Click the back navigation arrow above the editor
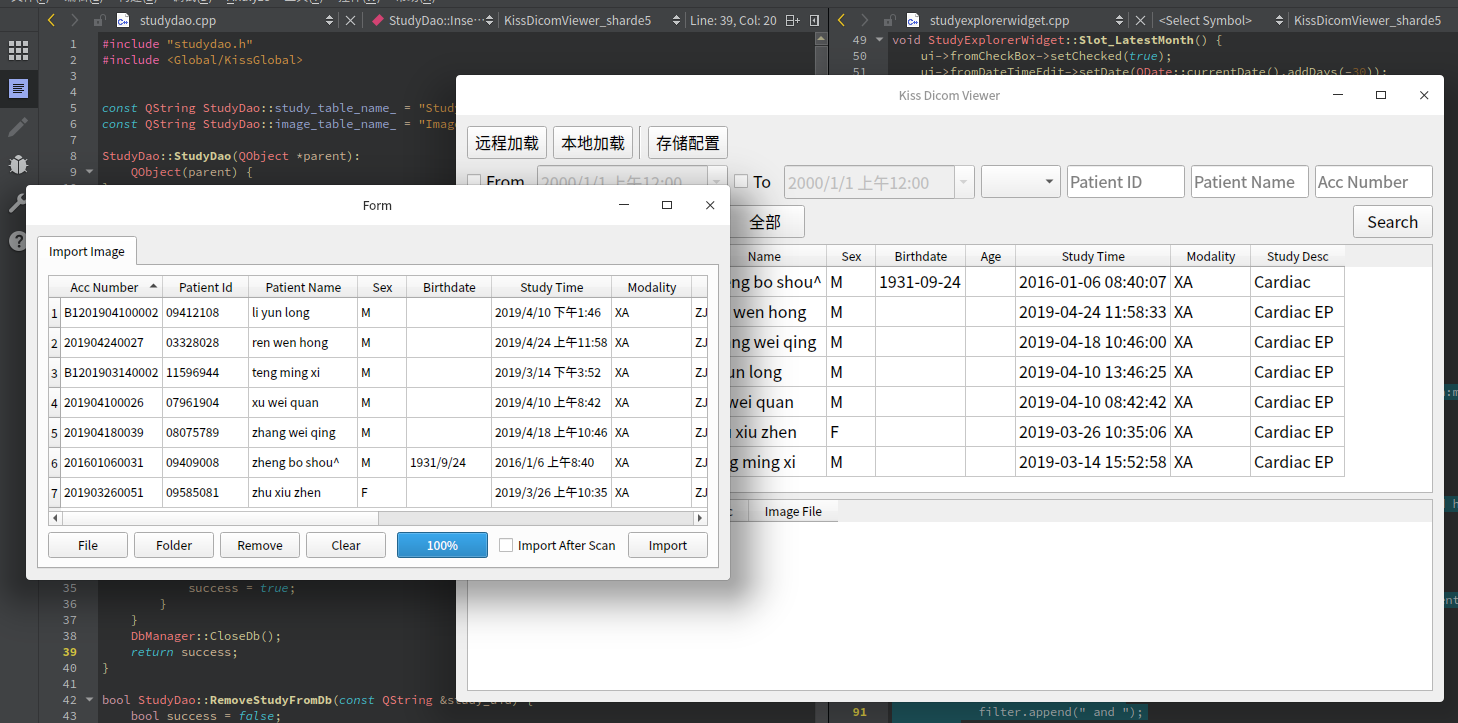This screenshot has width=1458, height=723. point(52,19)
